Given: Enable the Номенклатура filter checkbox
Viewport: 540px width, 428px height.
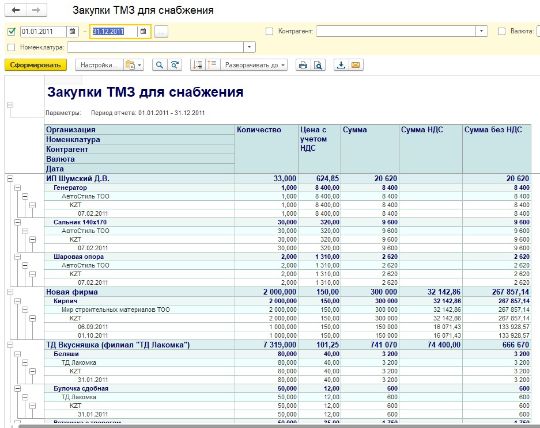Looking at the screenshot, I should tap(11, 47).
